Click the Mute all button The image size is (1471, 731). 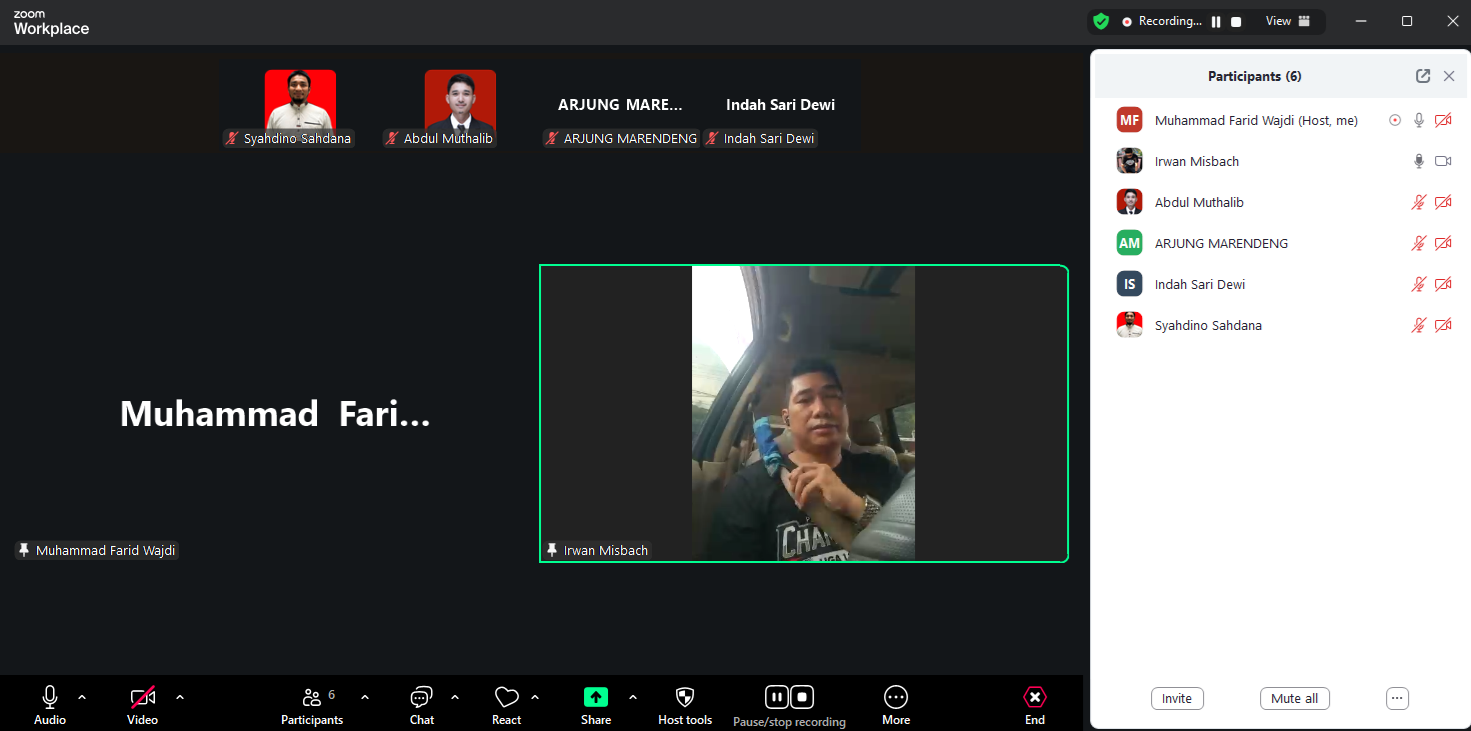click(x=1295, y=698)
